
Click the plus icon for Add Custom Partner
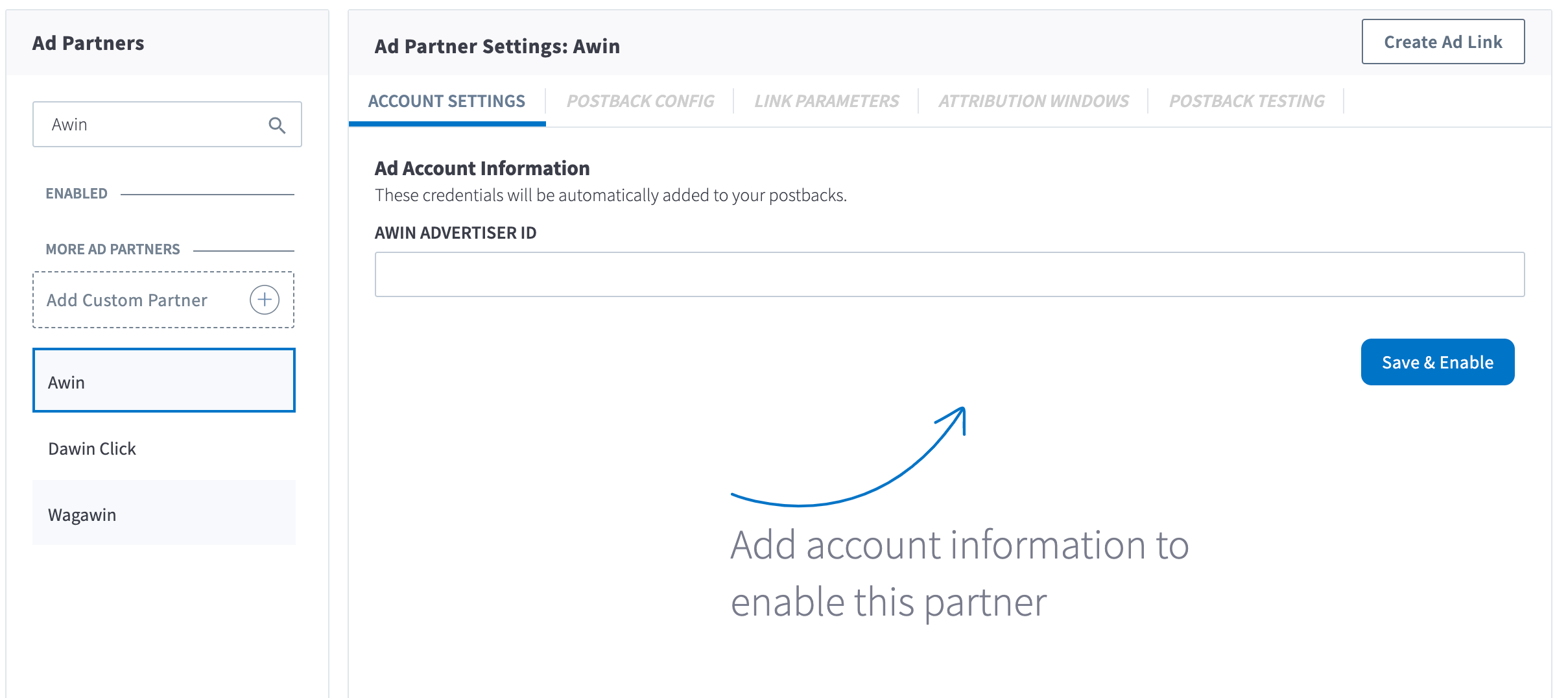(x=265, y=300)
